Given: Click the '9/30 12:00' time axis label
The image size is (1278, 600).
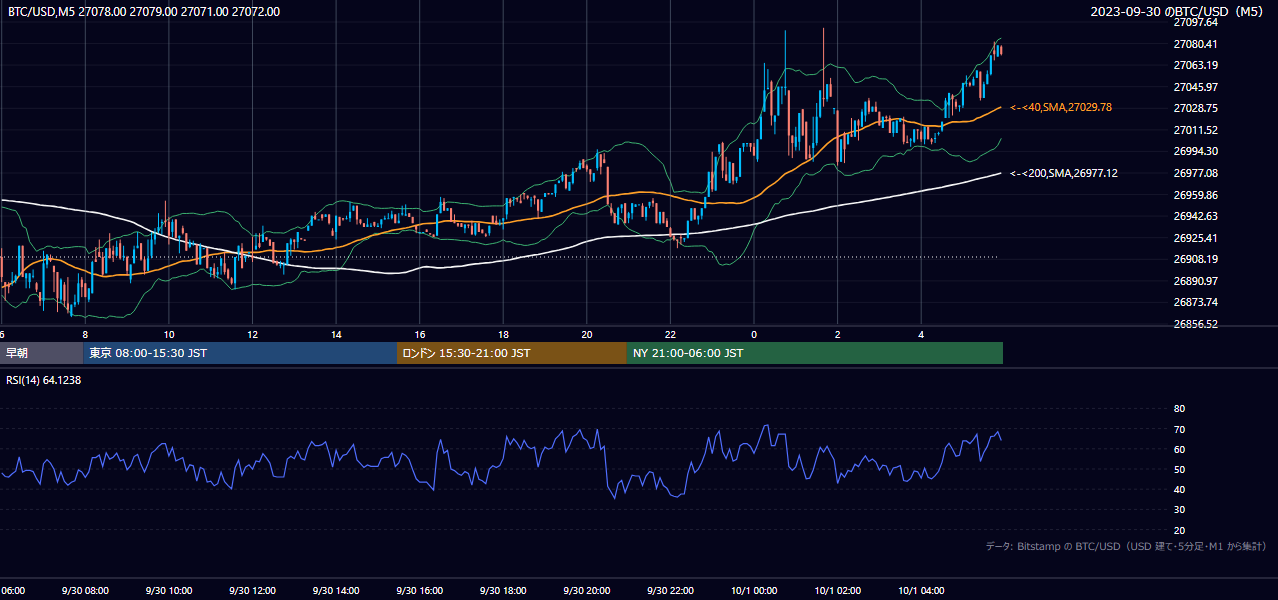Looking at the screenshot, I should click(253, 590).
